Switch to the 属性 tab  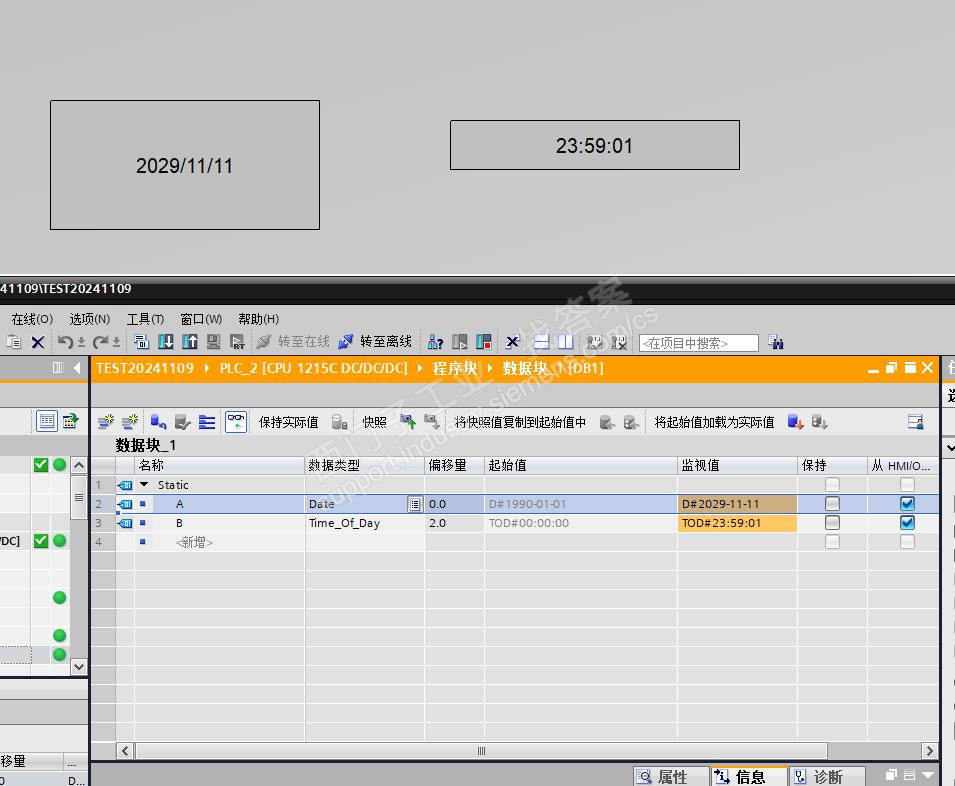pyautogui.click(x=671, y=776)
